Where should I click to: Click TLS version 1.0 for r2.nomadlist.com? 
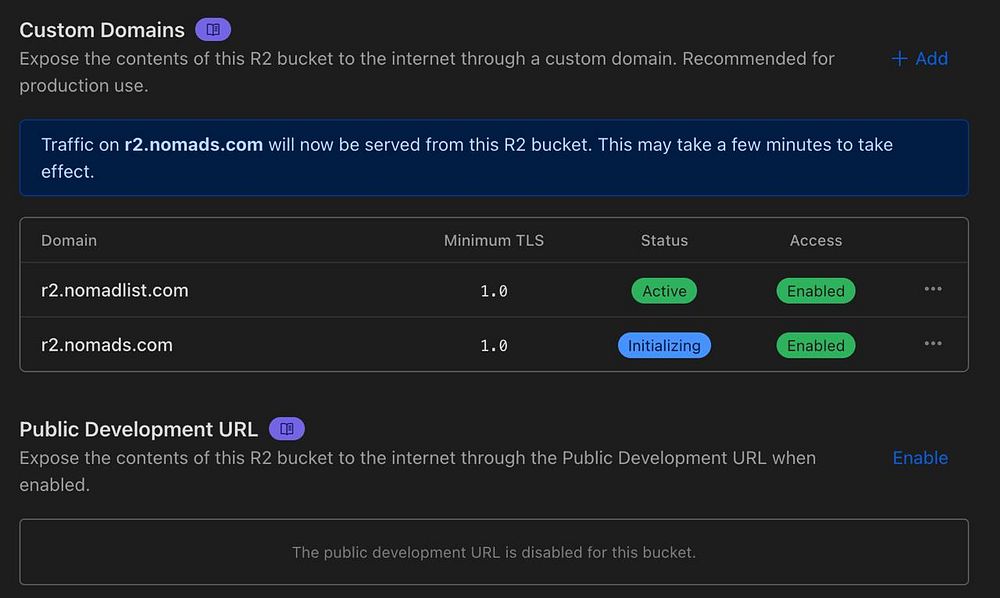click(x=494, y=291)
